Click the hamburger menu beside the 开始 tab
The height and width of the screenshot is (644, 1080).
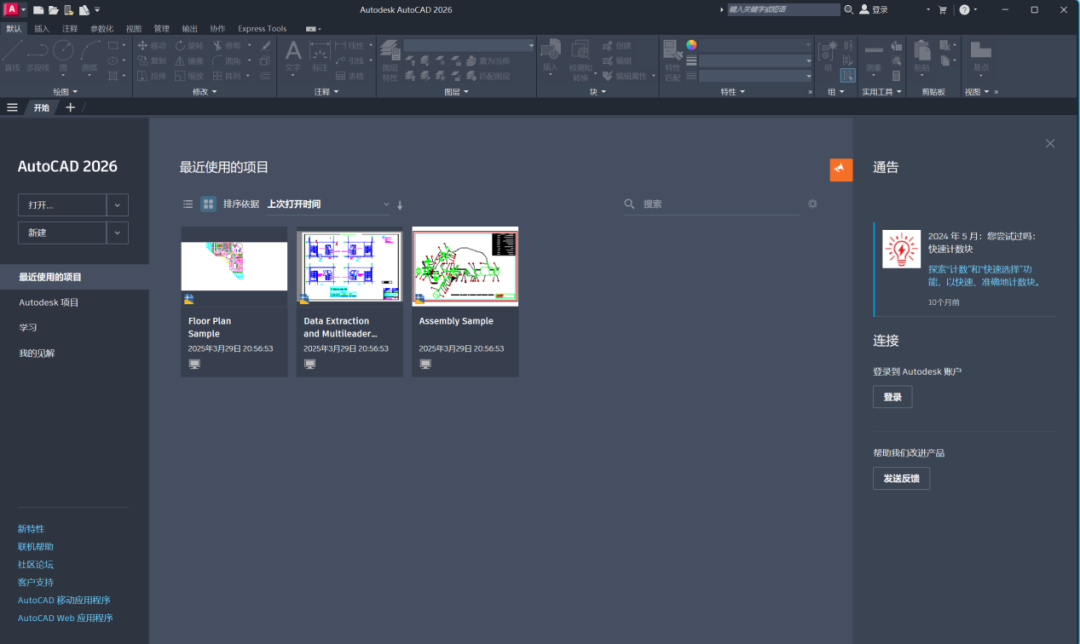point(12,107)
